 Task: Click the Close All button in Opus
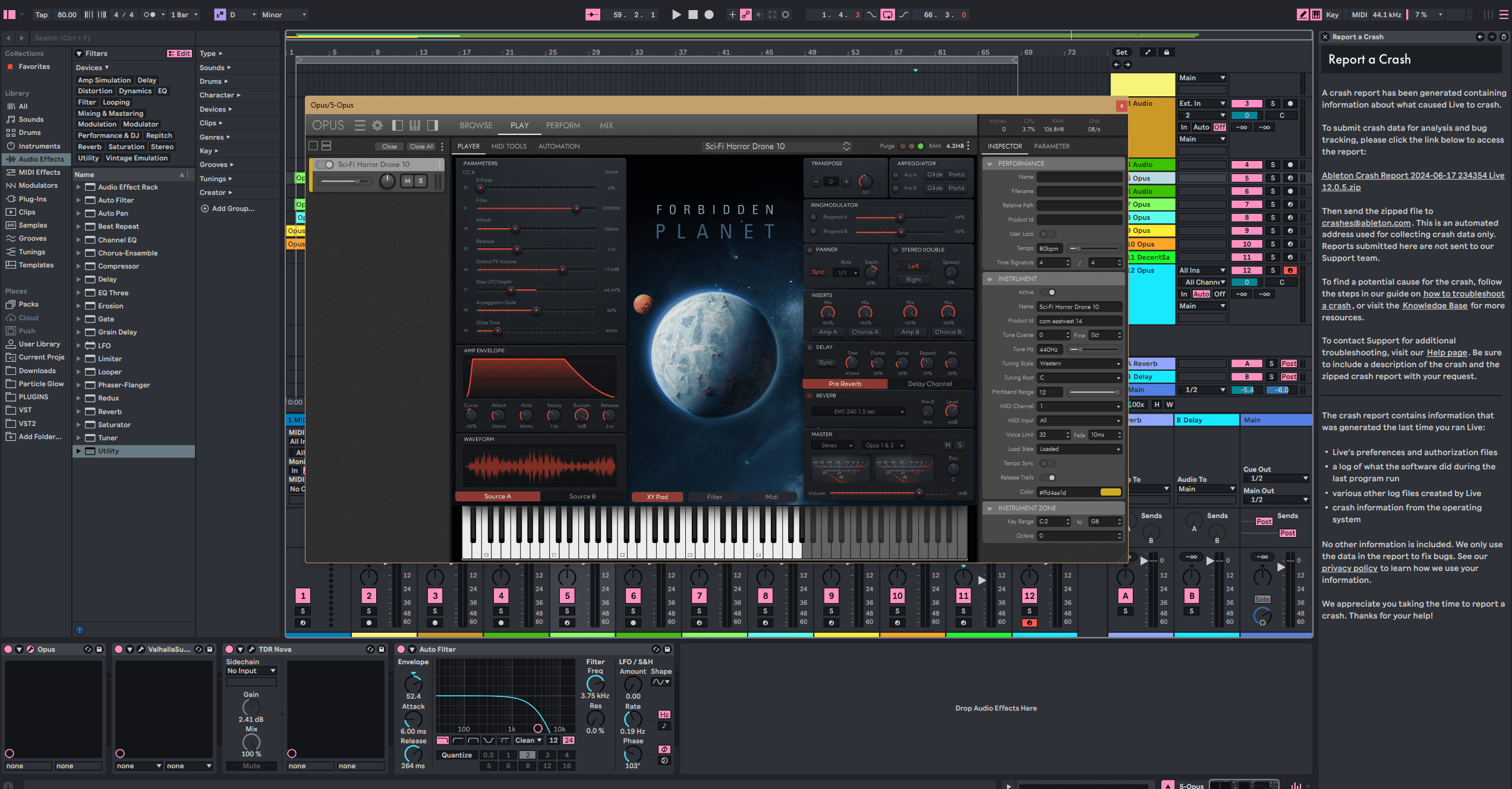click(x=421, y=146)
